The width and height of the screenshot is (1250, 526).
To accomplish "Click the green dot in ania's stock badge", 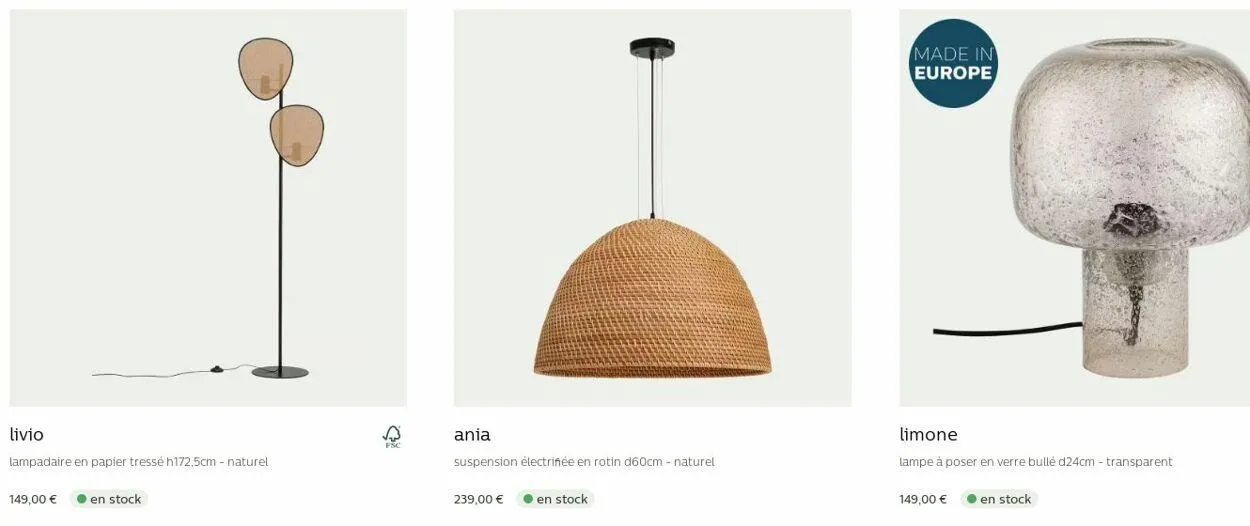I will [x=528, y=499].
